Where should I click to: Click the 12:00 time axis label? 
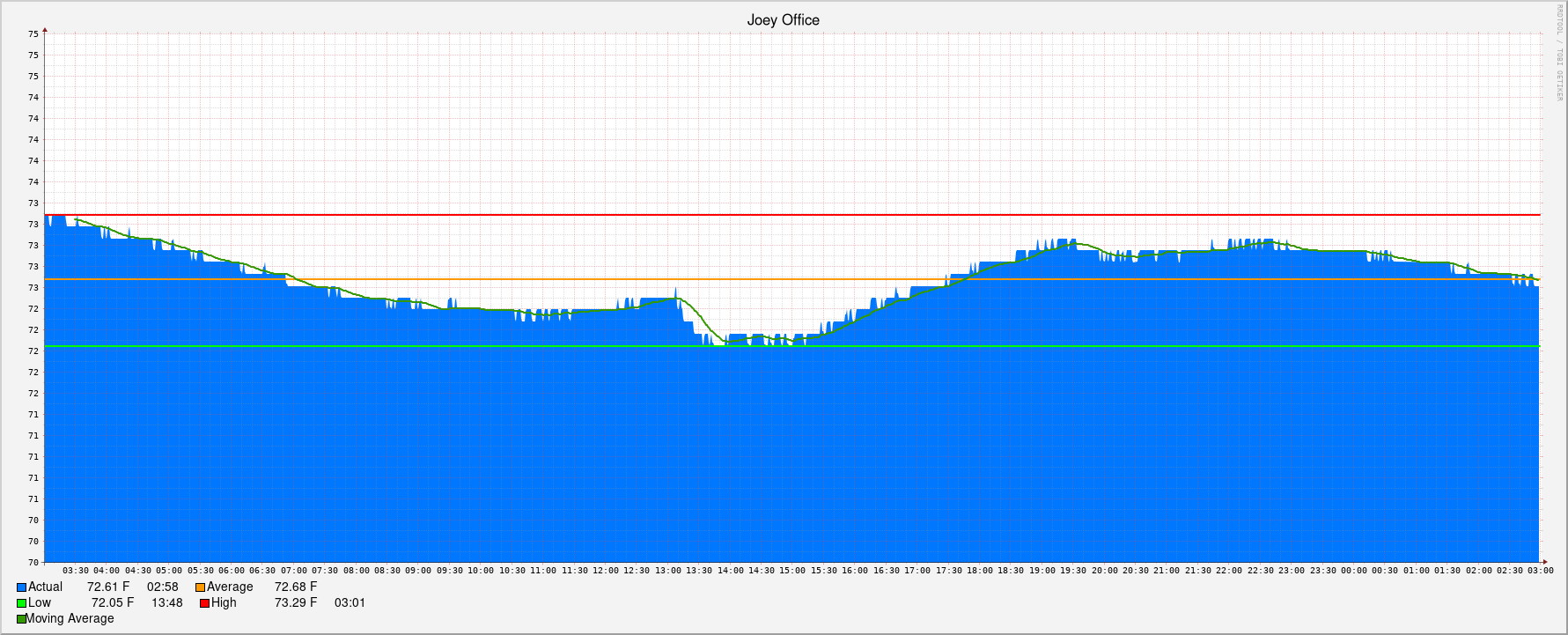coord(606,571)
